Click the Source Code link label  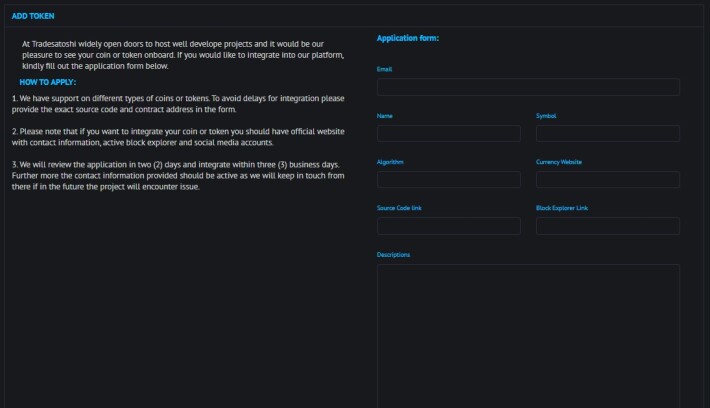click(399, 208)
